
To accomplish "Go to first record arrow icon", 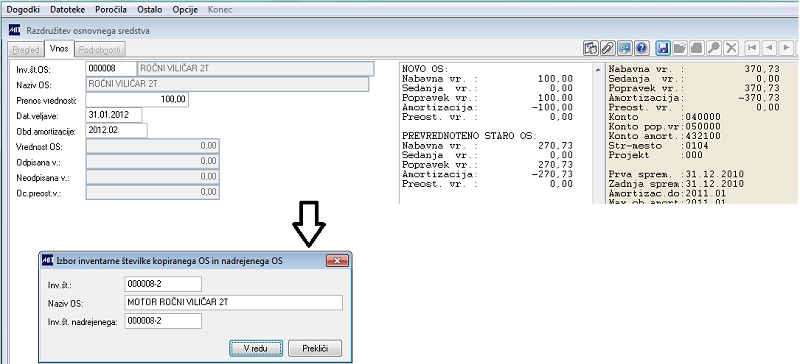I will 752,48.
